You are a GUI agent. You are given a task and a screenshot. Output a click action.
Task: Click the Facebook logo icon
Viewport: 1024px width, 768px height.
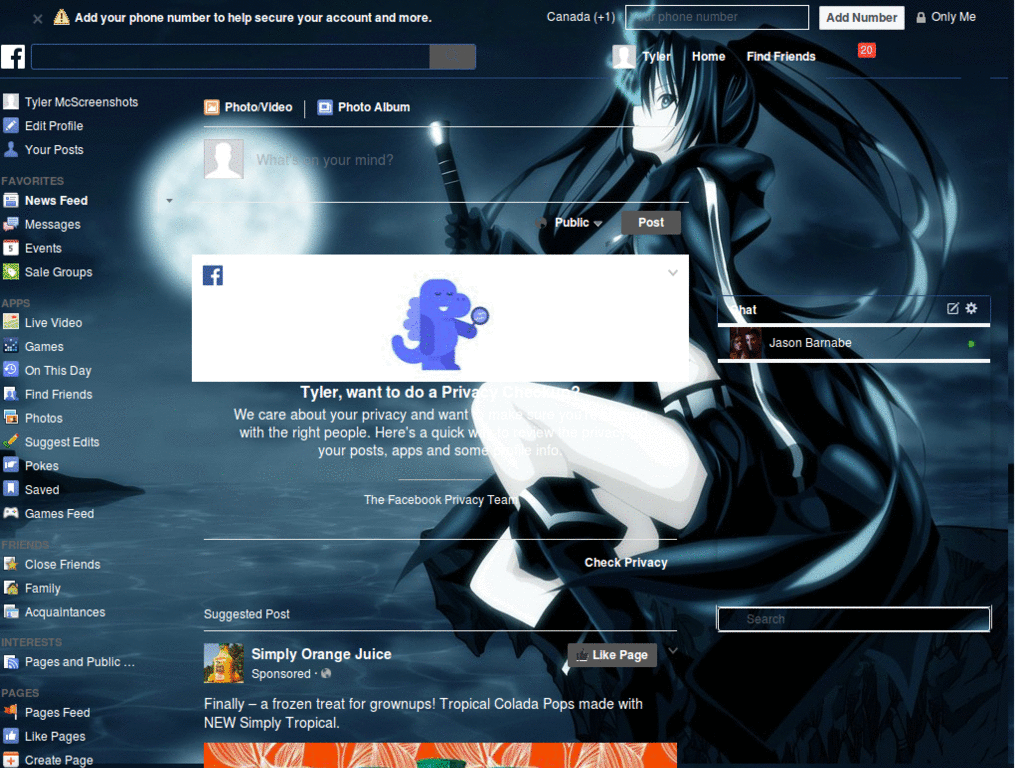(13, 57)
